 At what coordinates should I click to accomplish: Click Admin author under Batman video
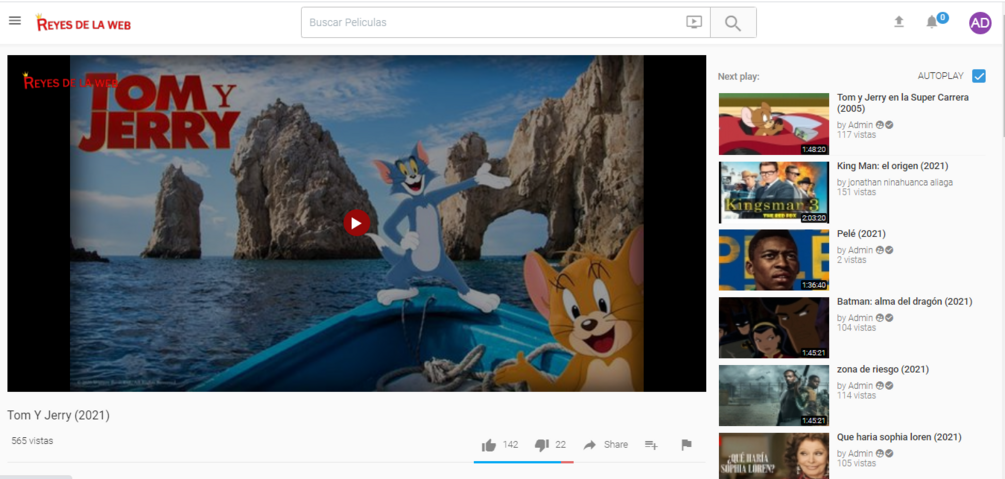[860, 318]
